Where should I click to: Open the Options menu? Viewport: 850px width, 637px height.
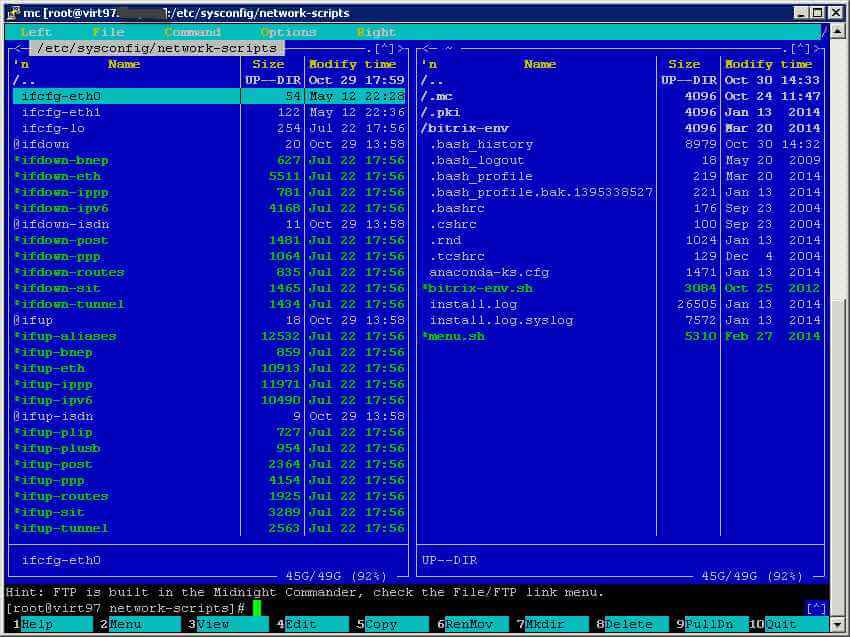pos(288,32)
